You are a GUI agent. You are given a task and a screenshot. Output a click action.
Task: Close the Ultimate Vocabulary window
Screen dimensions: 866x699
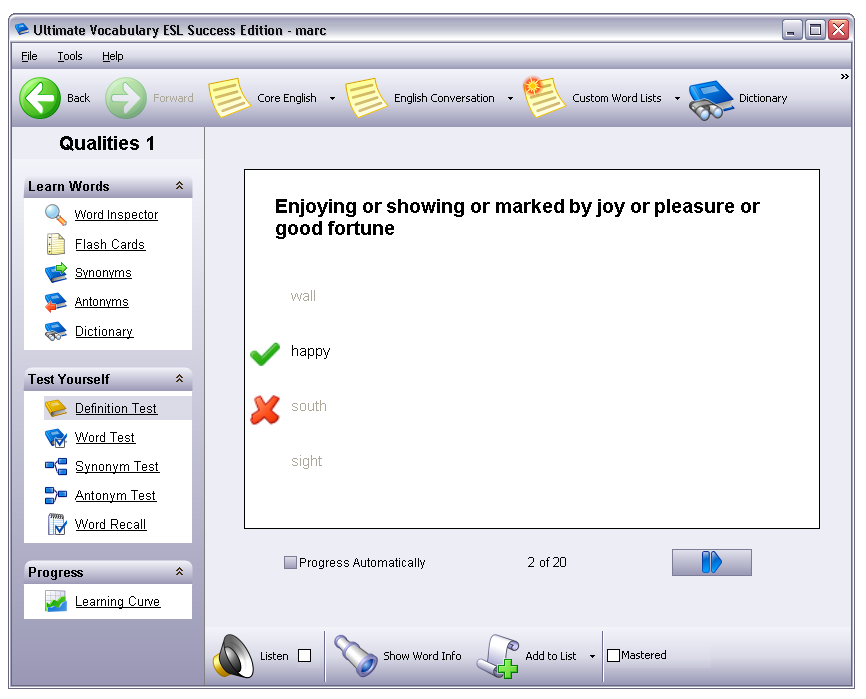point(838,29)
